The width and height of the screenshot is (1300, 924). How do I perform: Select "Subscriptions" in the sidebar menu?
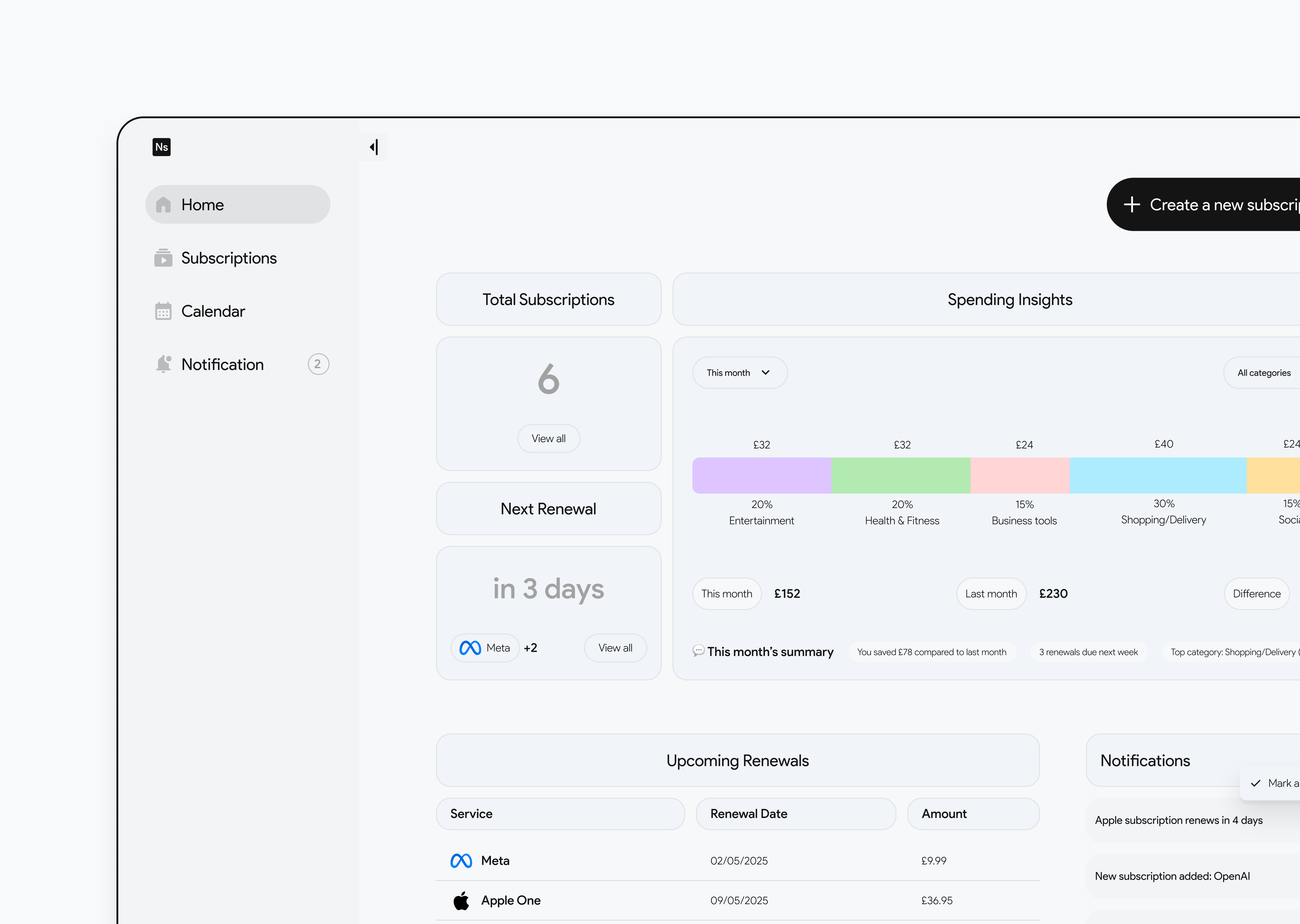click(229, 258)
